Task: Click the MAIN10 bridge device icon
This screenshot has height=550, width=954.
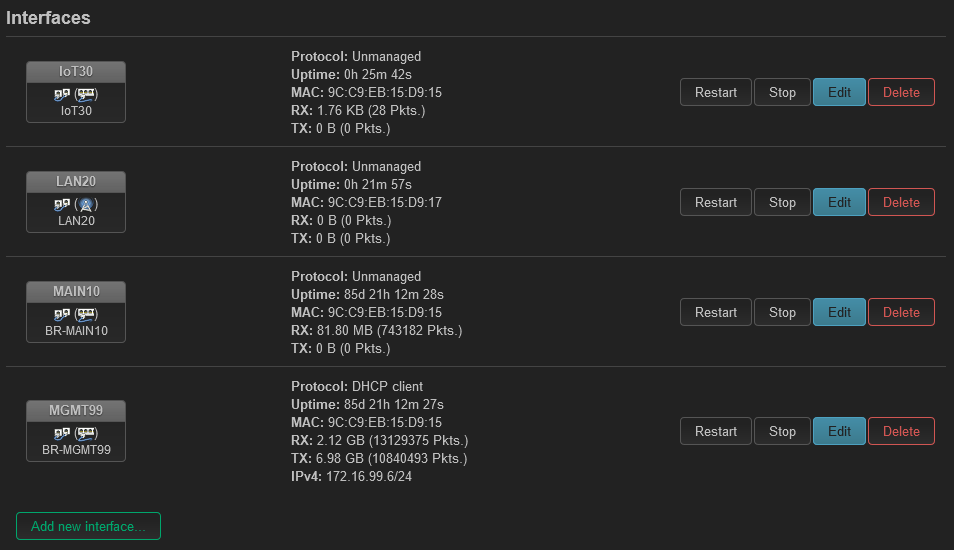Action: pyautogui.click(x=61, y=315)
